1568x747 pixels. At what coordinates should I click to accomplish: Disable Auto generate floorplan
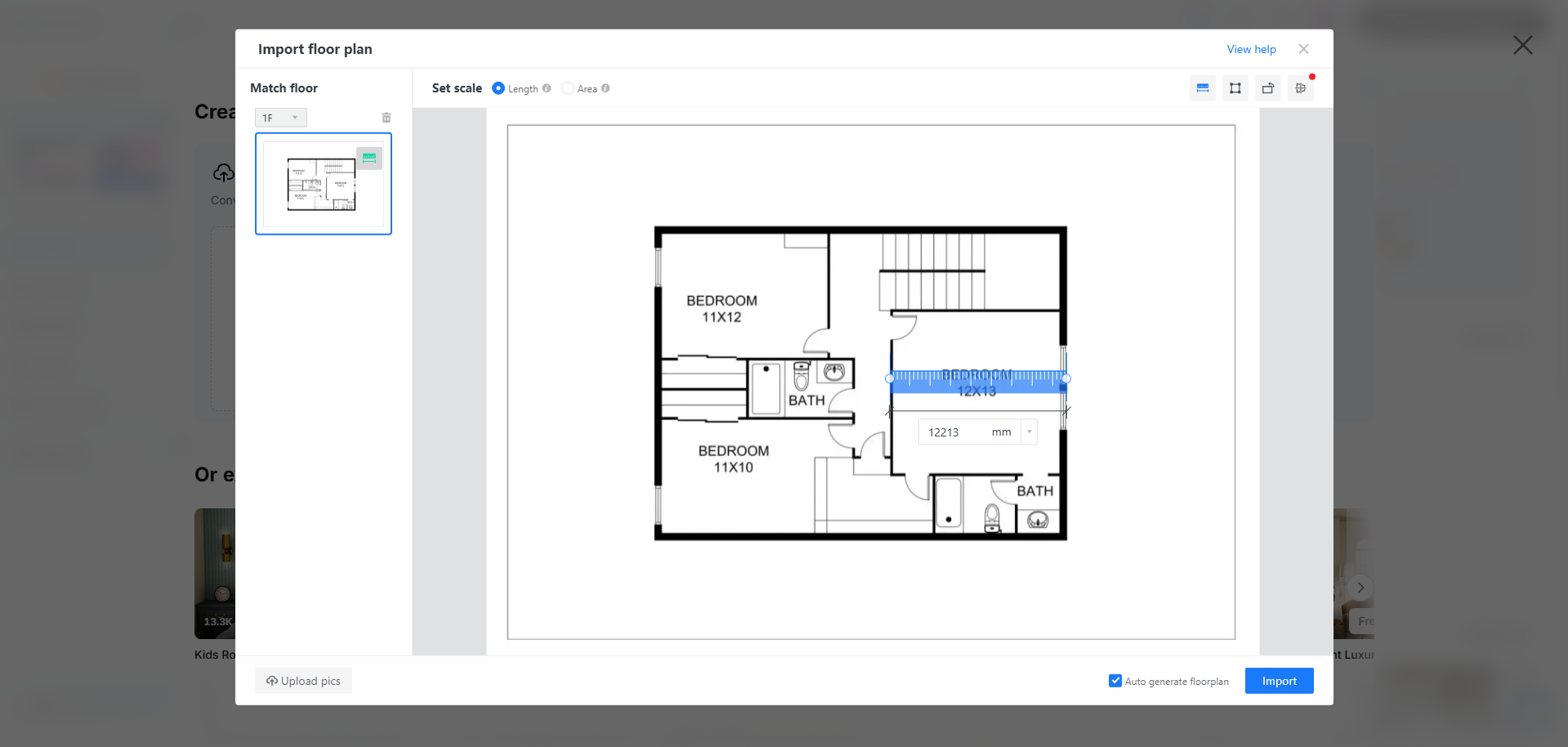coord(1115,680)
